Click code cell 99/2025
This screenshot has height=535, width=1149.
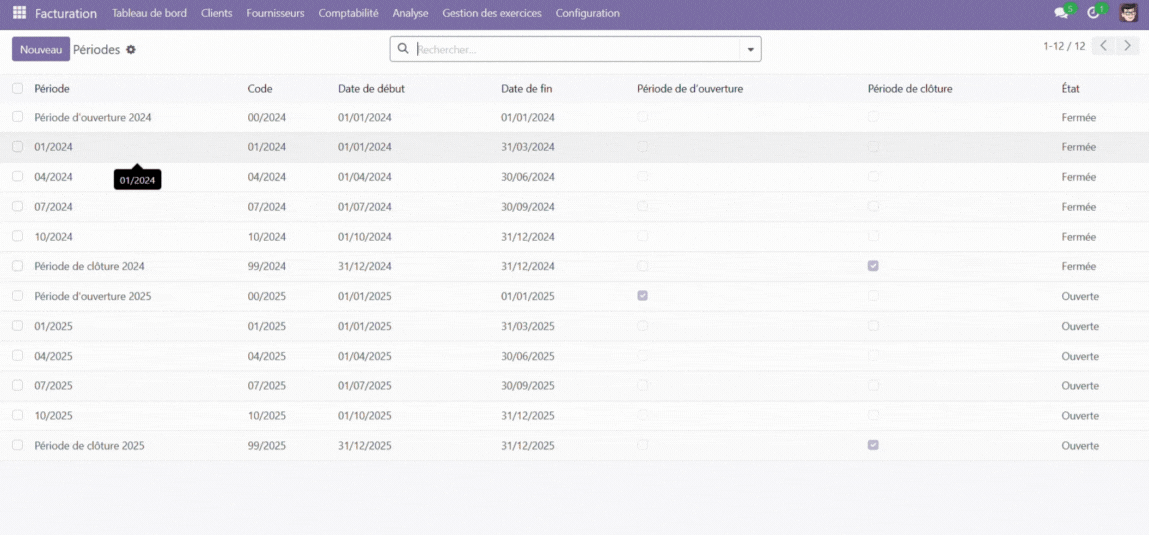coord(267,446)
